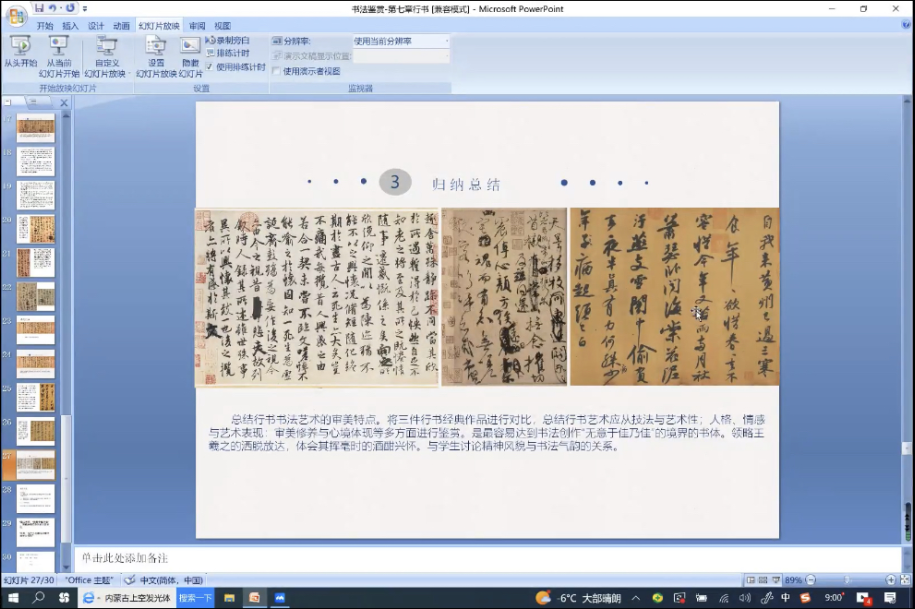Screen dimensions: 915x609
Task: Click the zoom slider handle
Action: [847, 580]
